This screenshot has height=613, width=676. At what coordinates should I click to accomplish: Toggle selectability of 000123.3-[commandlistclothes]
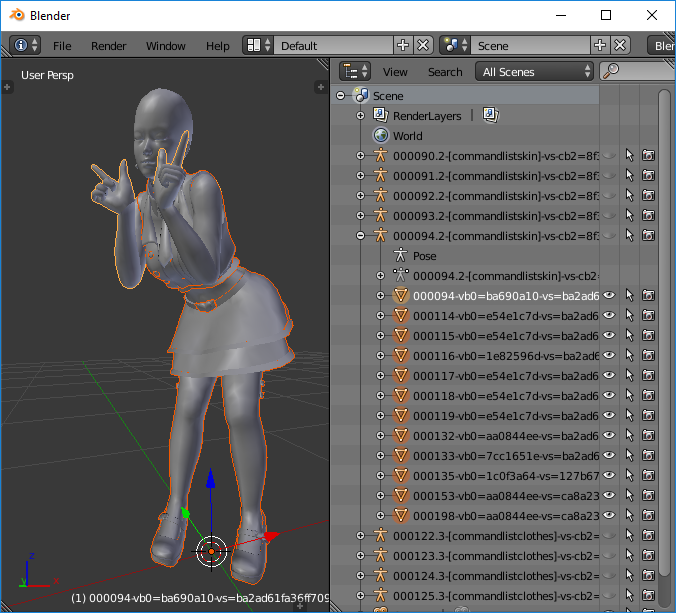point(629,556)
